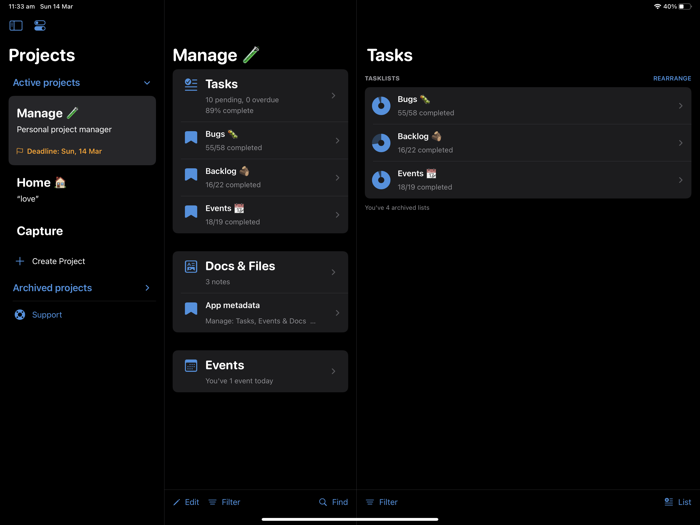Open Archived projects section
Viewport: 700px width, 525px height.
click(52, 288)
